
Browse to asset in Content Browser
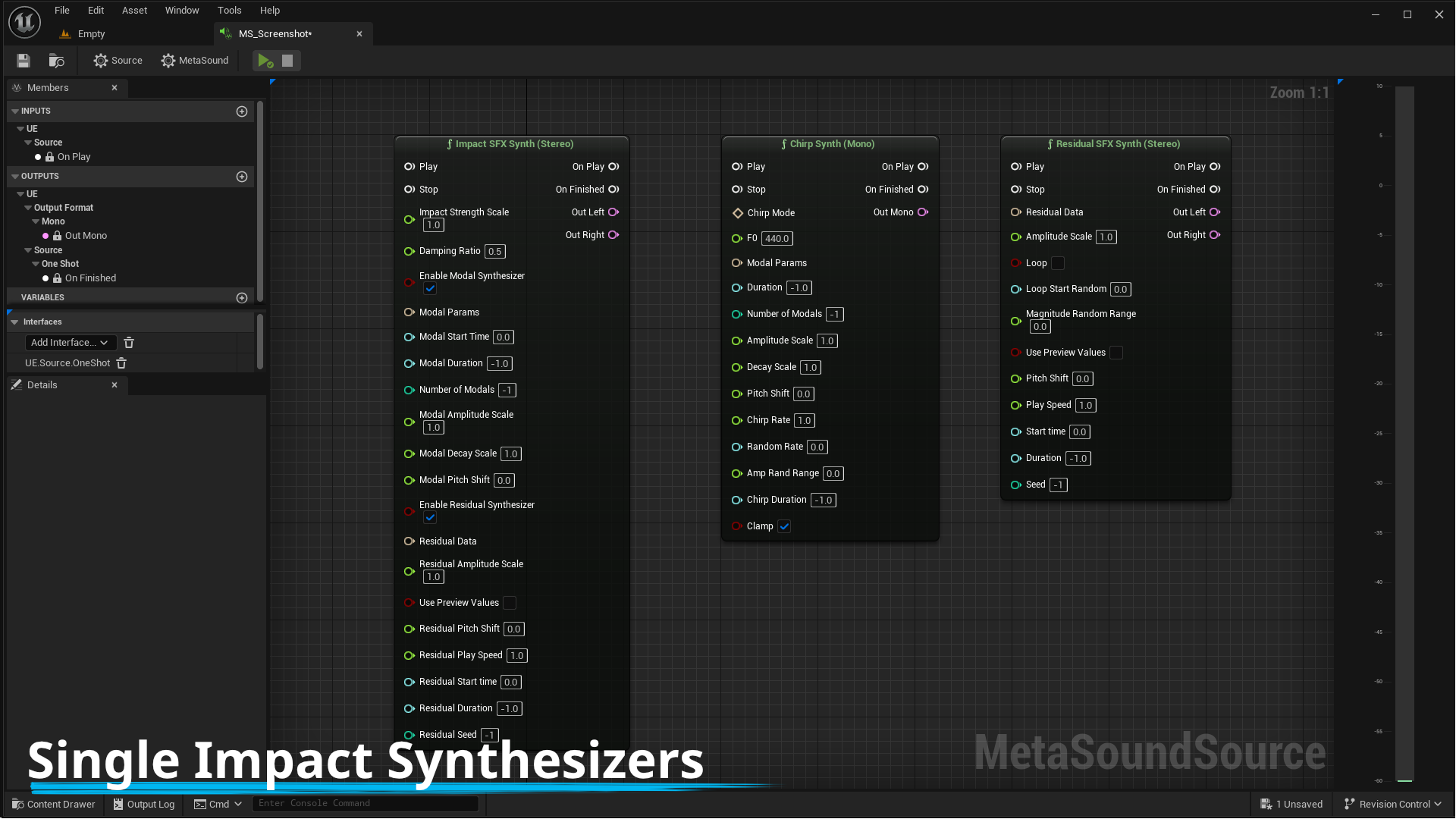56,60
